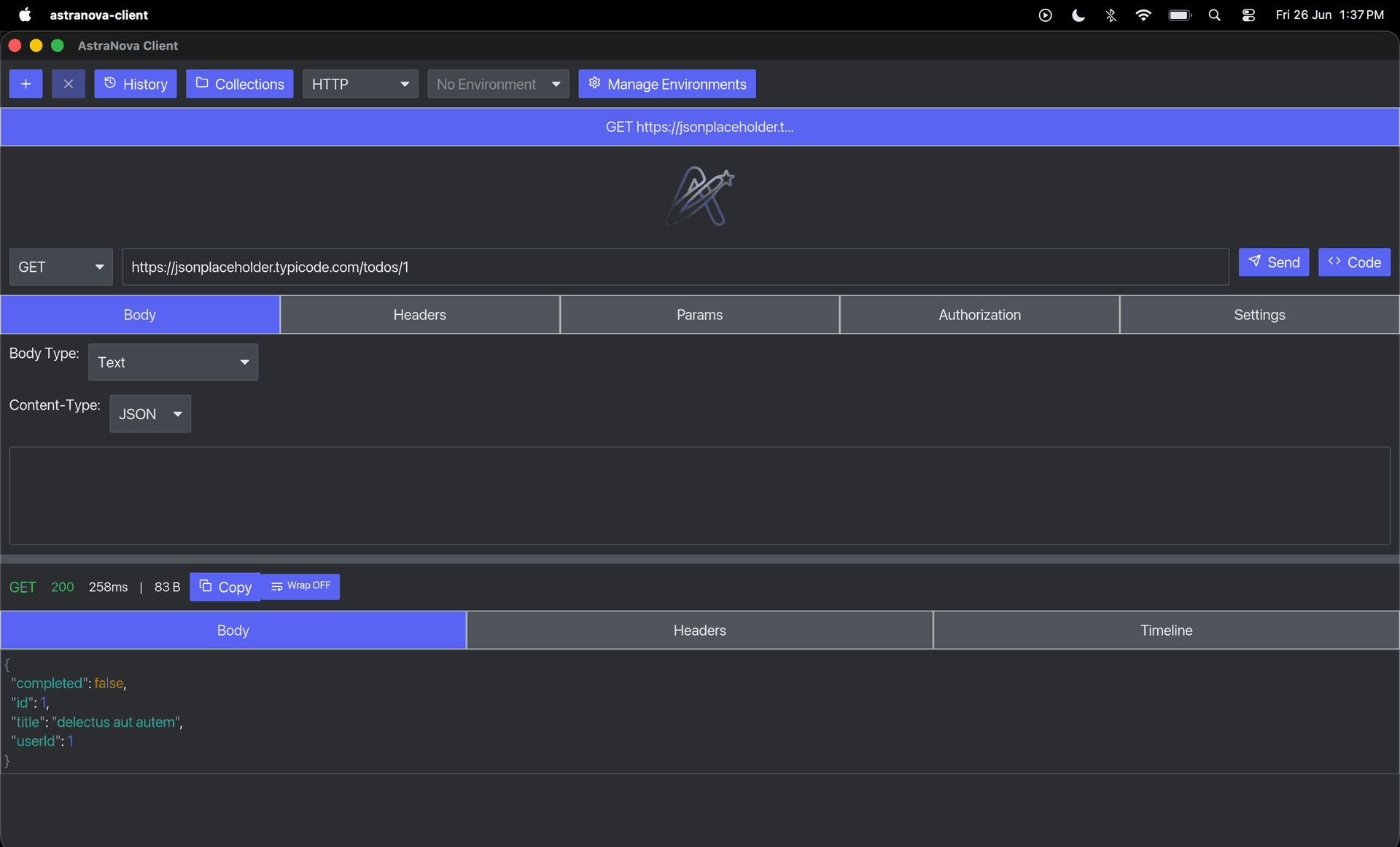
Task: Click the AstraNova logo
Action: click(700, 196)
